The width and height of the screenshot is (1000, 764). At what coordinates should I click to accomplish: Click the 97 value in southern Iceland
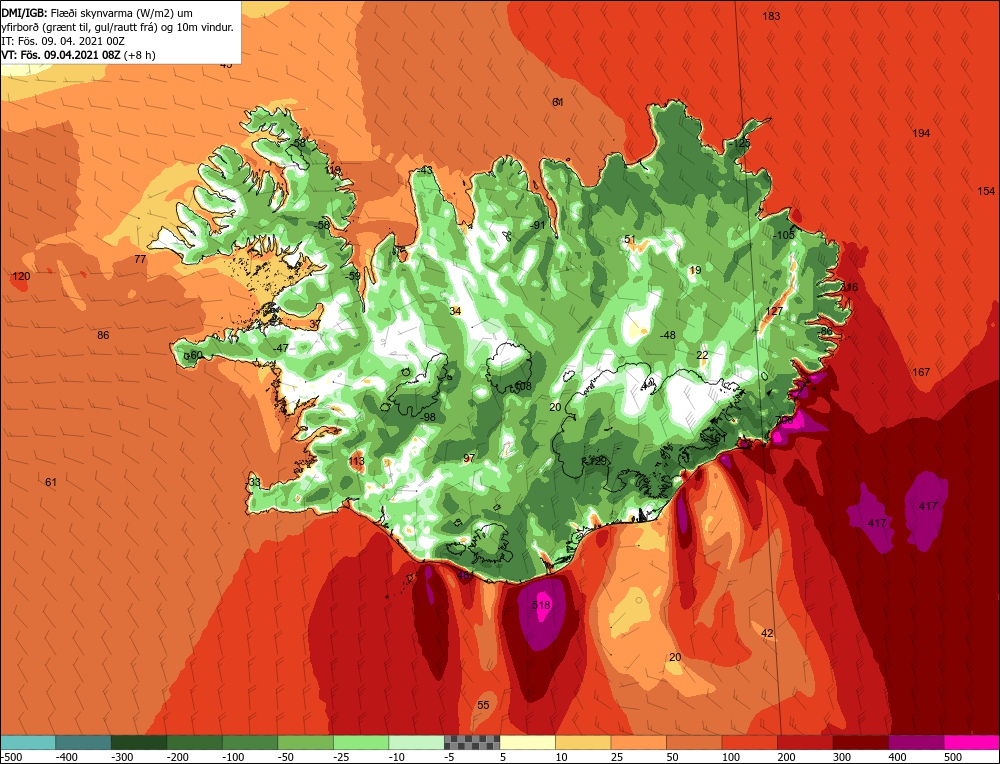tap(469, 458)
